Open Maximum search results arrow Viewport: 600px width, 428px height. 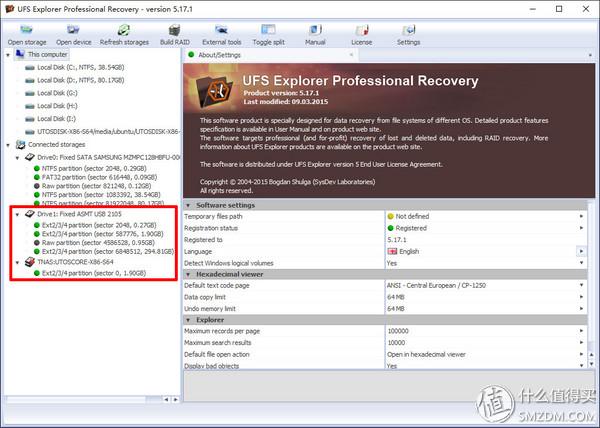point(581,343)
